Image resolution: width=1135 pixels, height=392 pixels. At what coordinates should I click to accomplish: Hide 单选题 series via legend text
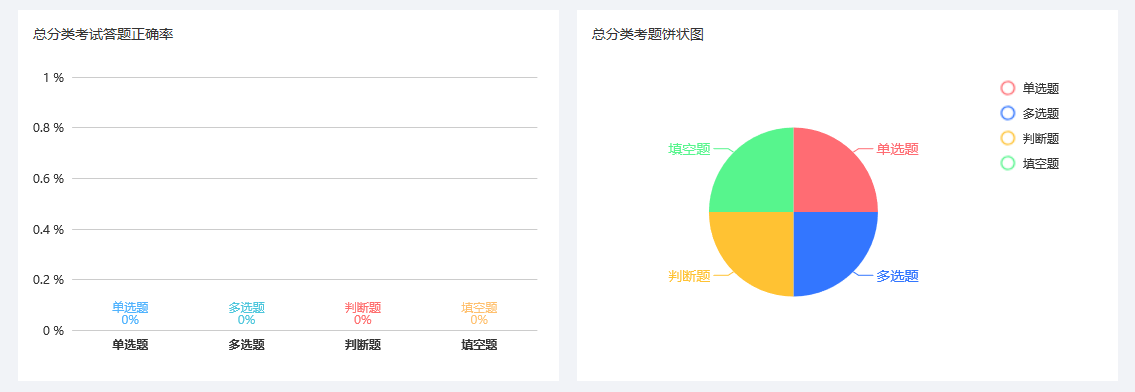tap(1041, 88)
